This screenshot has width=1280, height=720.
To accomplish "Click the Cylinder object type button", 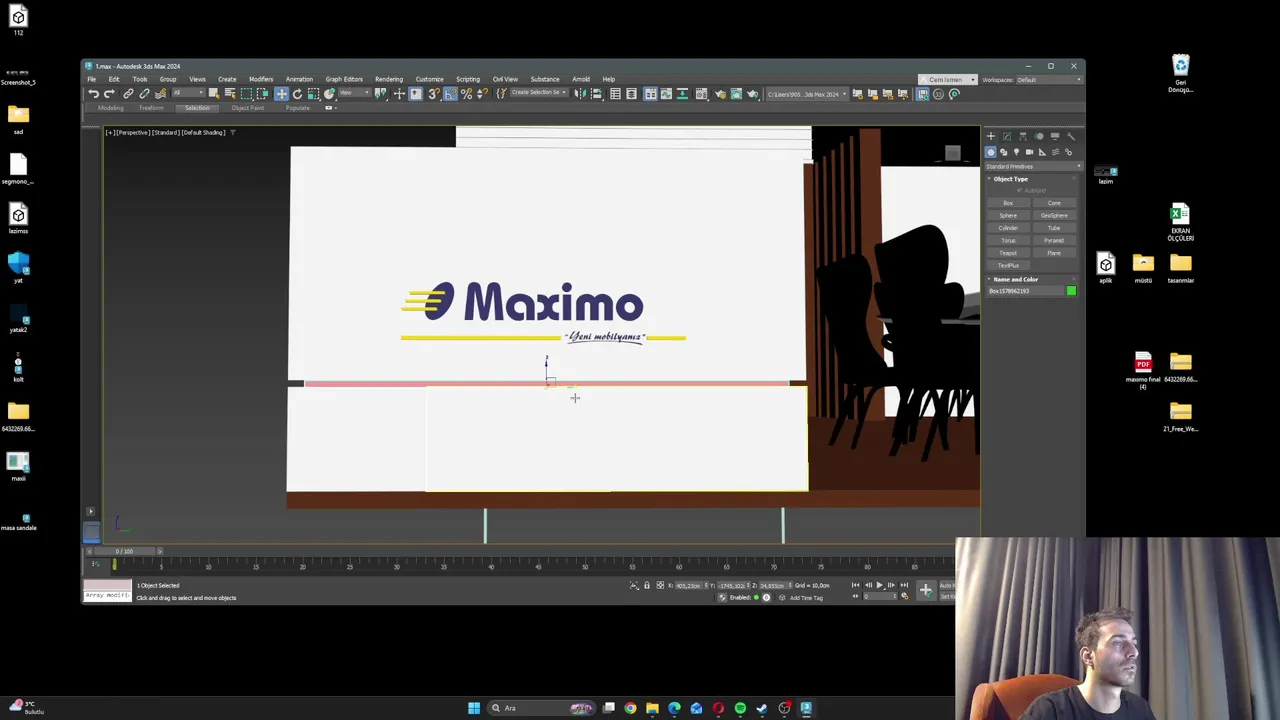I will (1008, 228).
